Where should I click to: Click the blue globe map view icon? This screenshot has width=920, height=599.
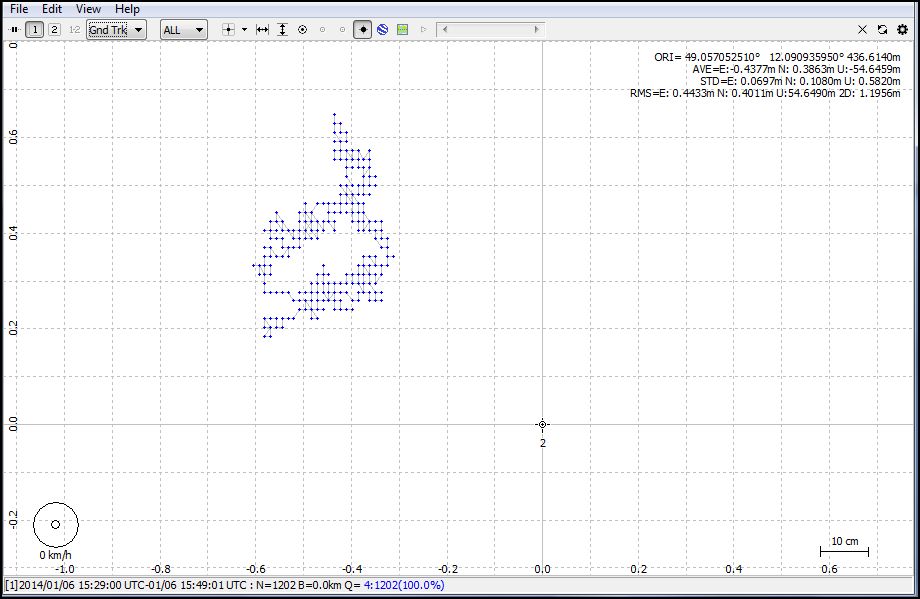(x=382, y=30)
